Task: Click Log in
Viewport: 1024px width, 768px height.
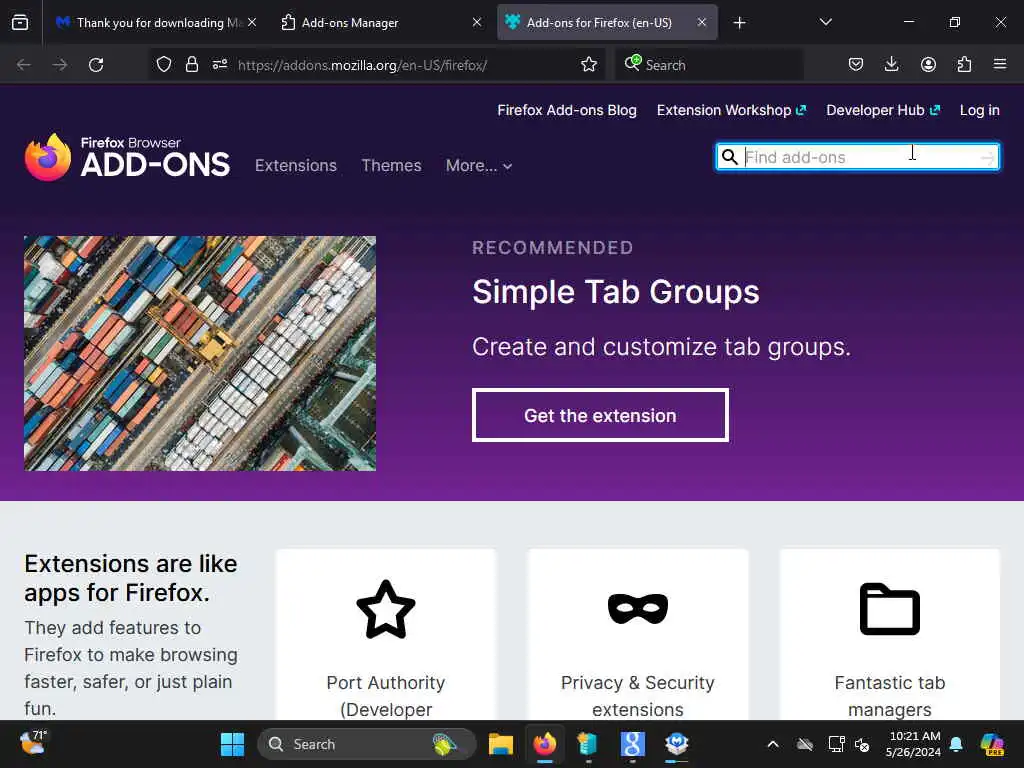Action: click(980, 110)
